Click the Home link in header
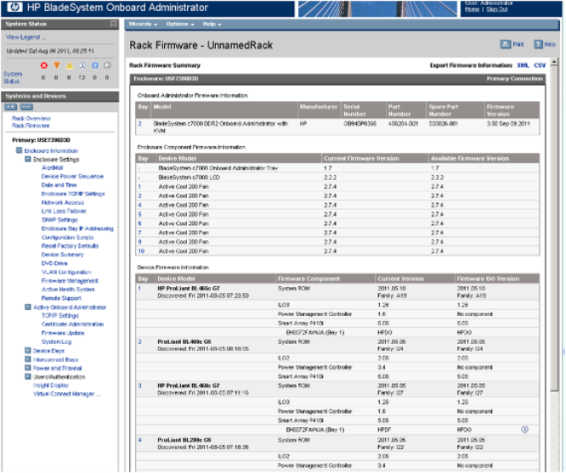 (x=472, y=9)
